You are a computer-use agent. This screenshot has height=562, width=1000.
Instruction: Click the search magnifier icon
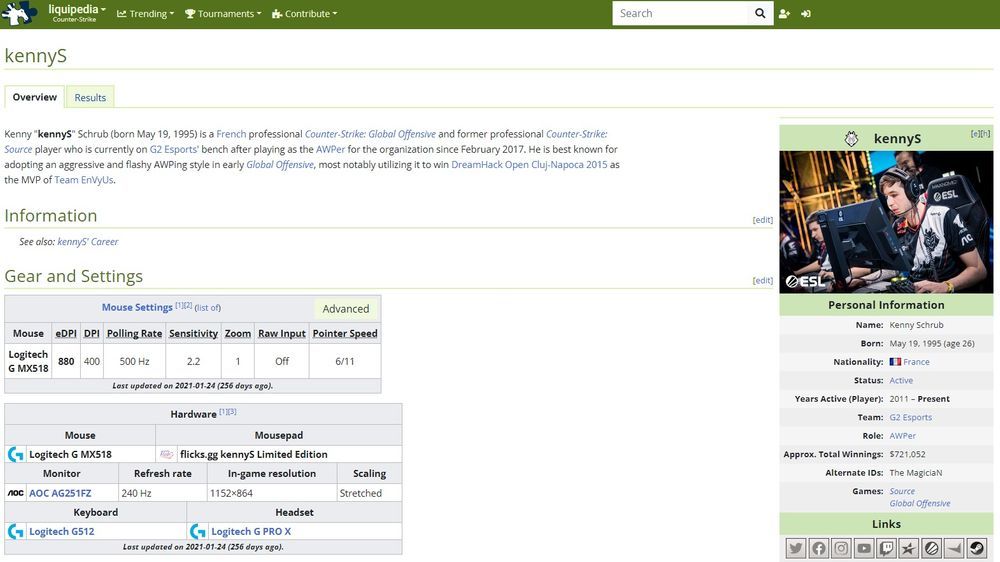point(760,14)
